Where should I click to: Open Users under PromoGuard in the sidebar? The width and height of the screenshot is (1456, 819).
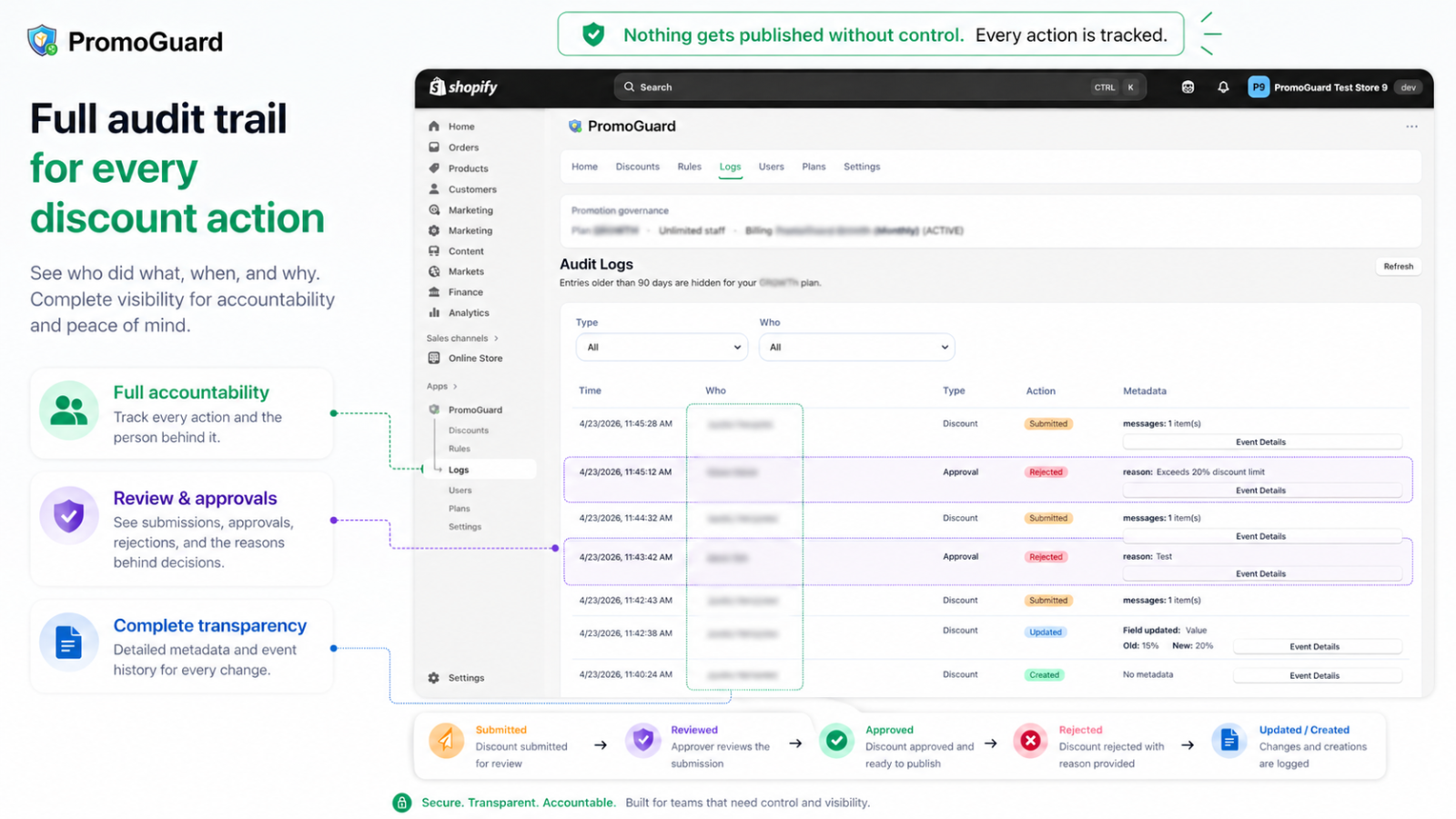(x=460, y=490)
